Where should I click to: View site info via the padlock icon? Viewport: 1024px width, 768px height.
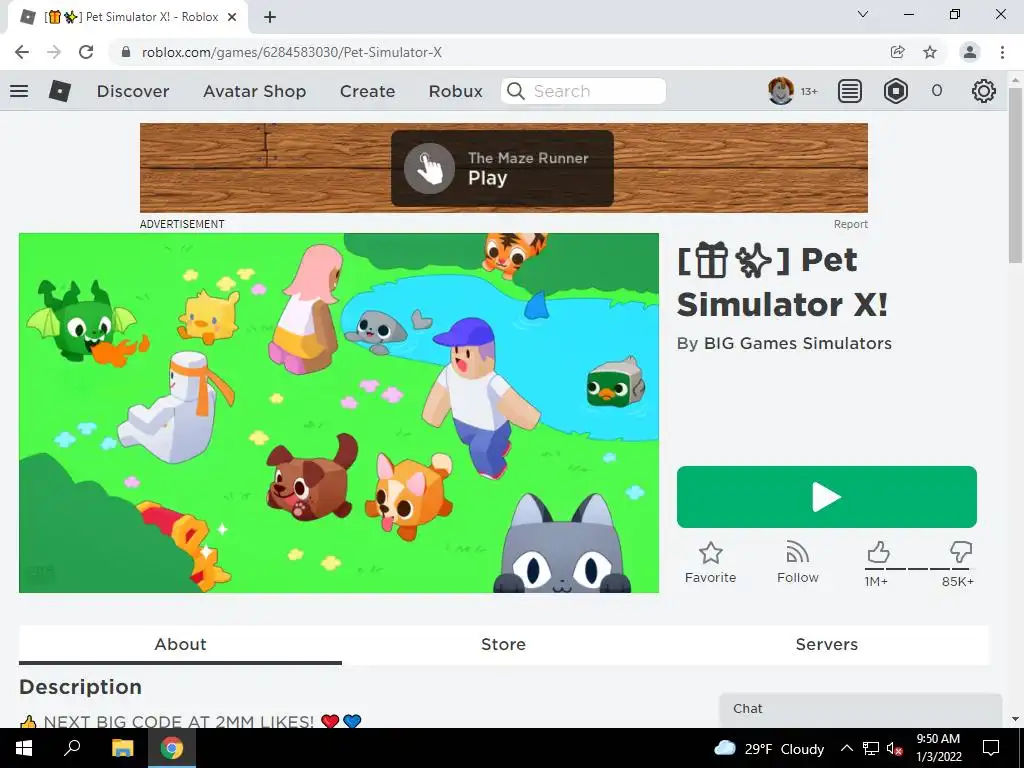[126, 52]
